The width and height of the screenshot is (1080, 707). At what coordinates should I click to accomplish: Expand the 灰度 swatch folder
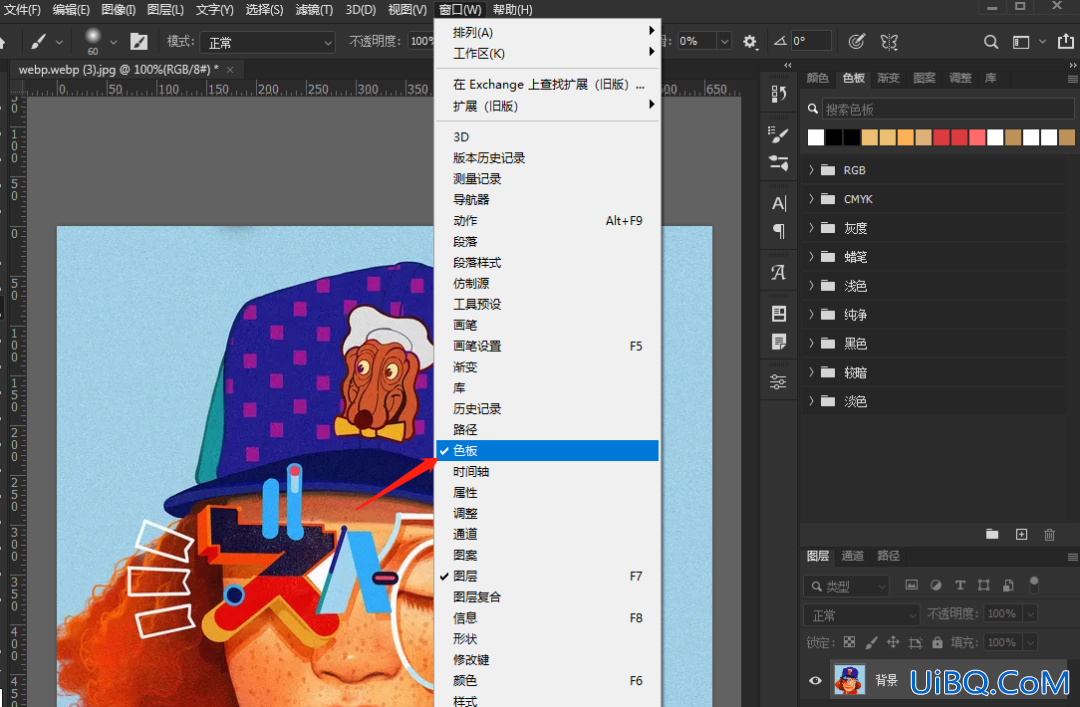coord(811,227)
